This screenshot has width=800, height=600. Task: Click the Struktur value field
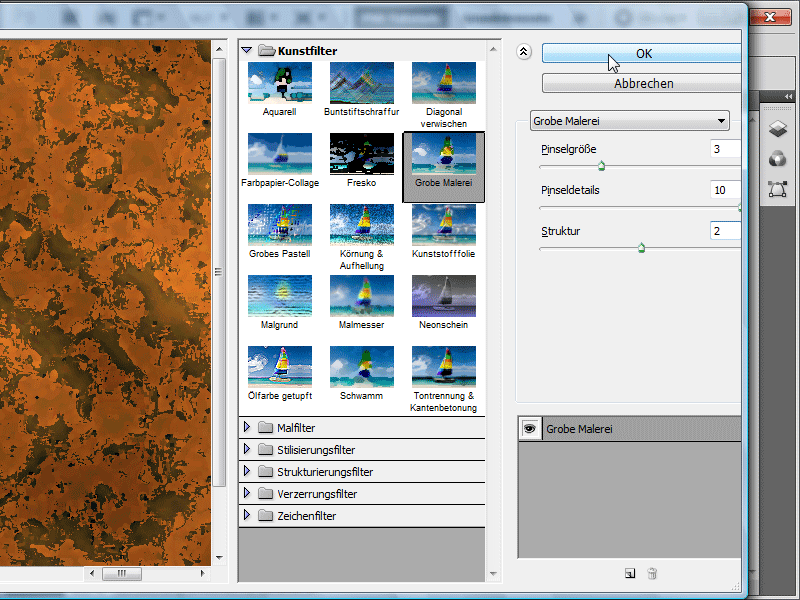725,231
